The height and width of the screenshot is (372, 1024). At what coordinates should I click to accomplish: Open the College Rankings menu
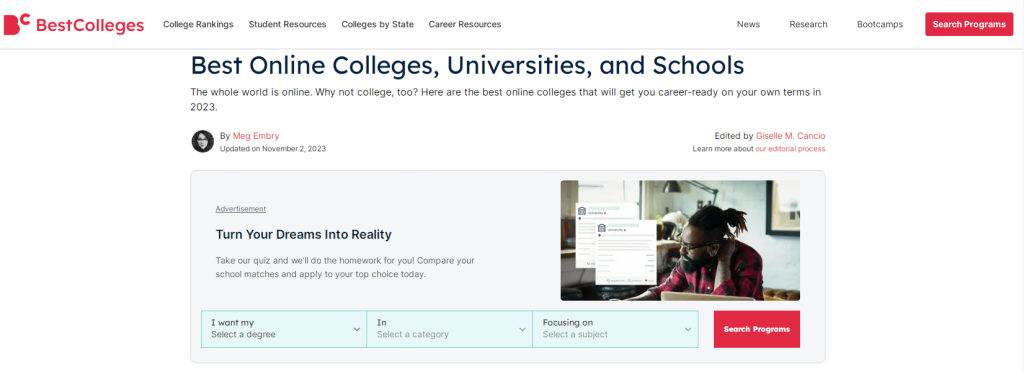[x=198, y=24]
